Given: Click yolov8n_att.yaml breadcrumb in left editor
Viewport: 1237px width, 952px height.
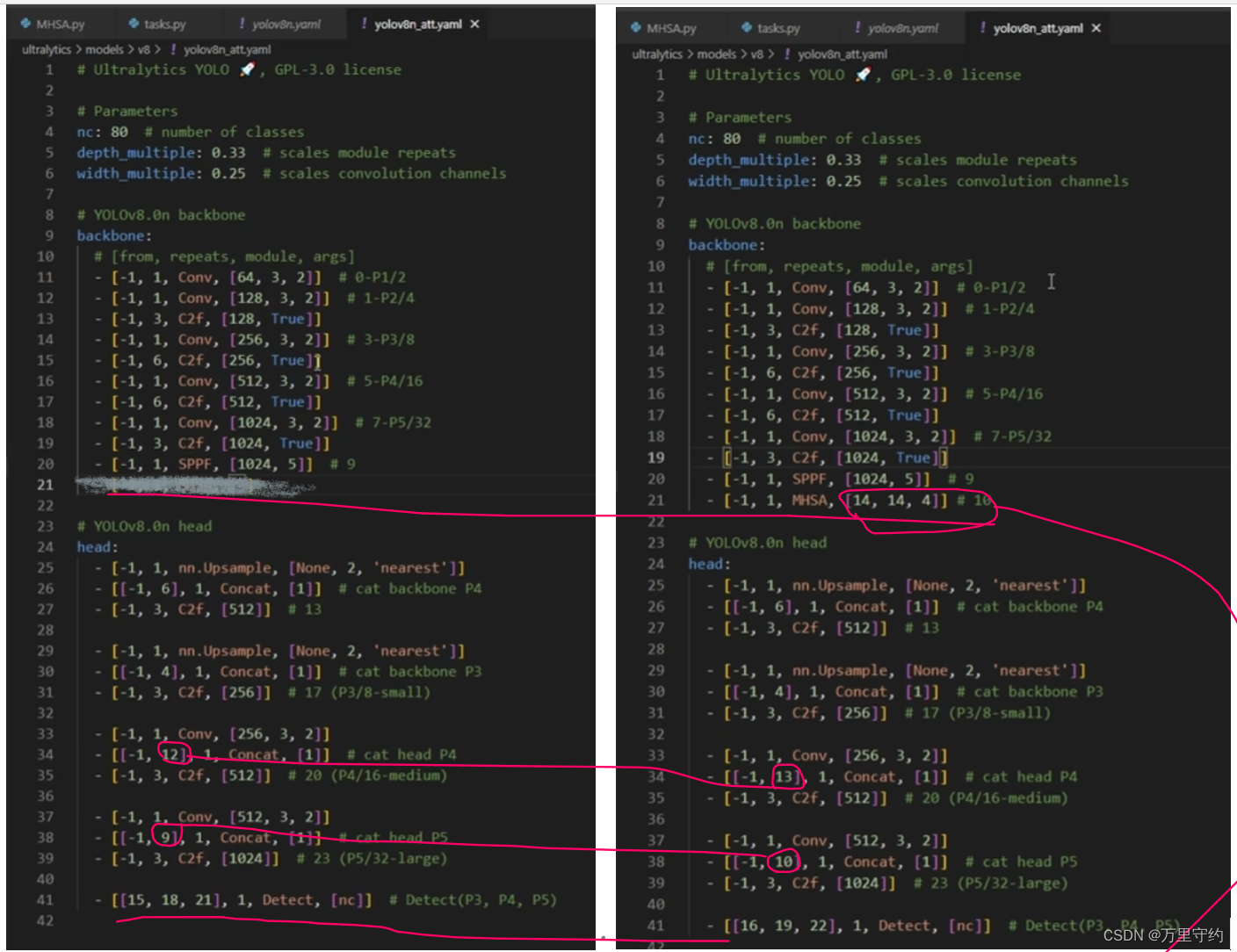Looking at the screenshot, I should [227, 50].
